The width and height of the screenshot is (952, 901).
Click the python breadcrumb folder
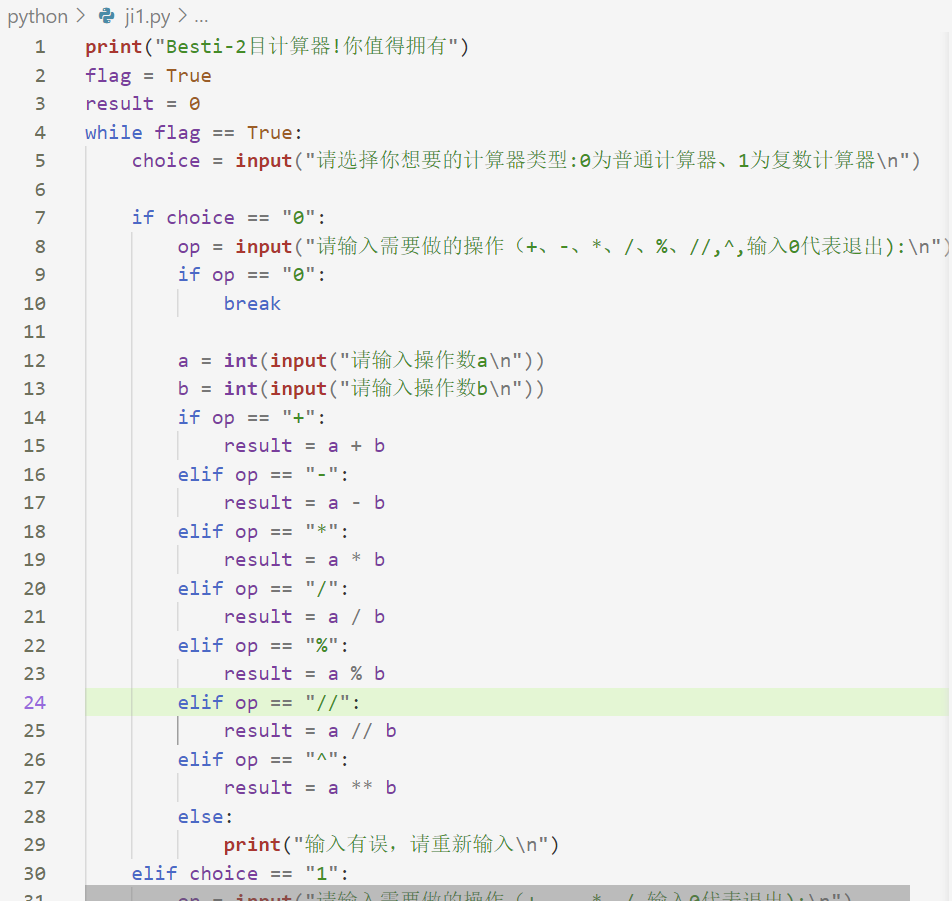(37, 16)
